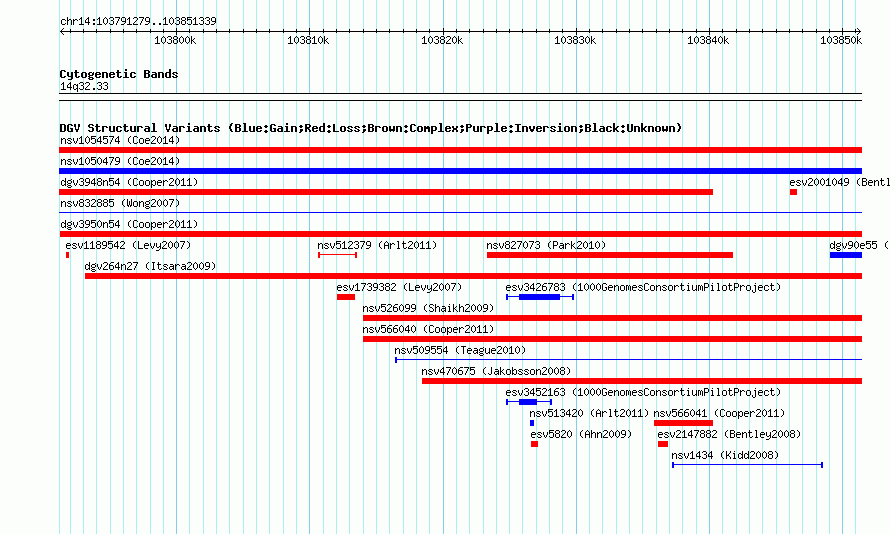Viewport: 890px width, 534px height.
Task: Click the 103840k ruler label
Action: [708, 40]
